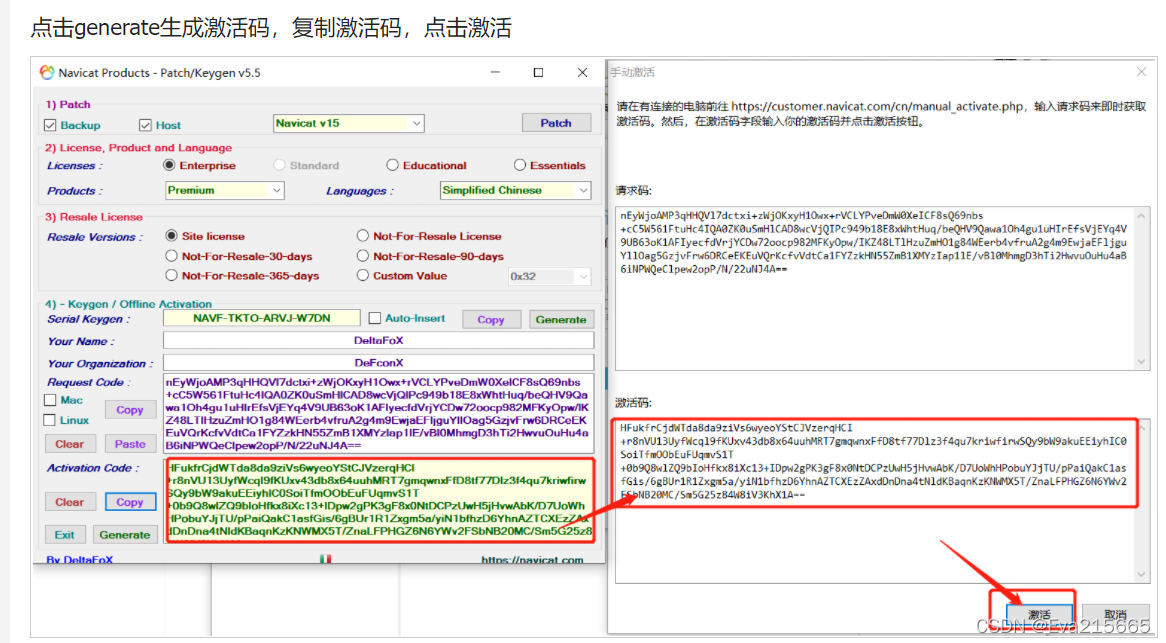Image resolution: width=1166 pixels, height=643 pixels.
Task: Click the By DeltaFoX credit text
Action: pyautogui.click(x=80, y=559)
